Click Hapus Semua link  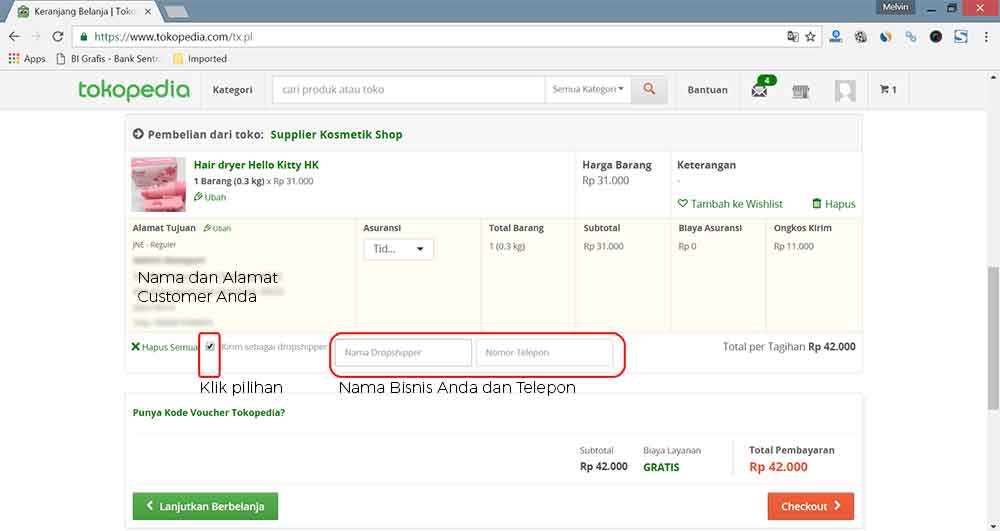click(x=165, y=347)
